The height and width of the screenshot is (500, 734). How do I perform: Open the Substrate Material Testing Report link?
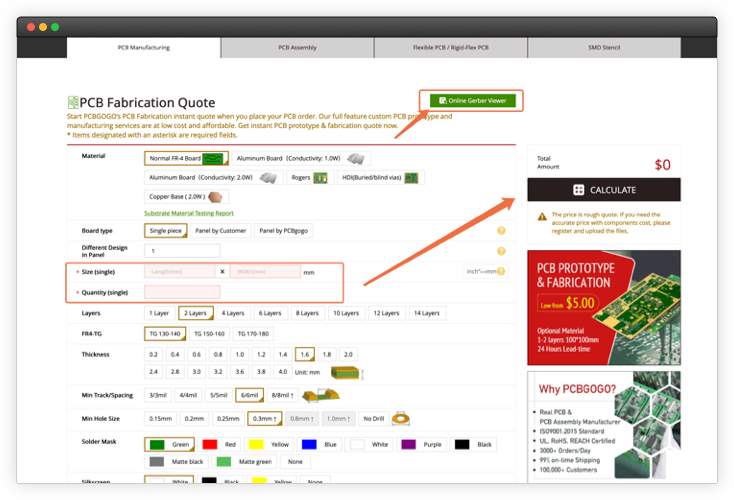189,213
